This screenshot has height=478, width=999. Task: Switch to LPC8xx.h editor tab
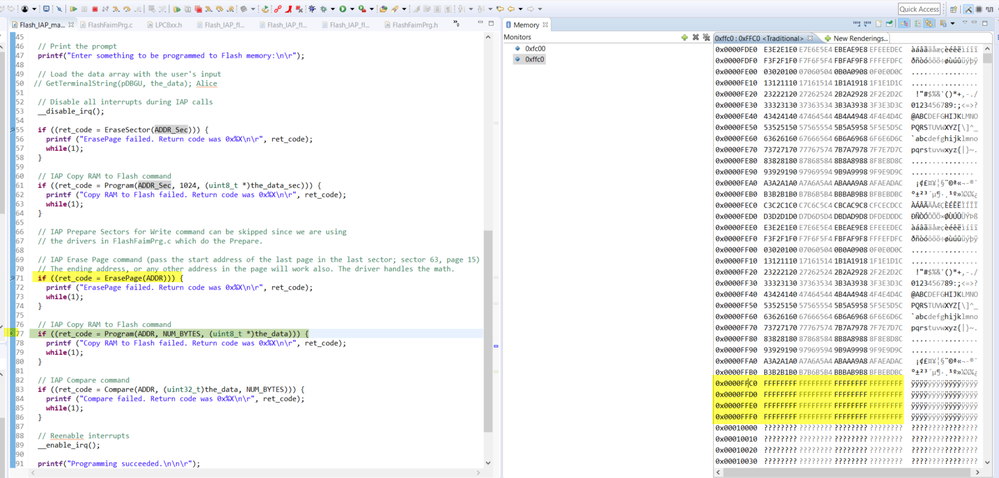click(x=164, y=25)
